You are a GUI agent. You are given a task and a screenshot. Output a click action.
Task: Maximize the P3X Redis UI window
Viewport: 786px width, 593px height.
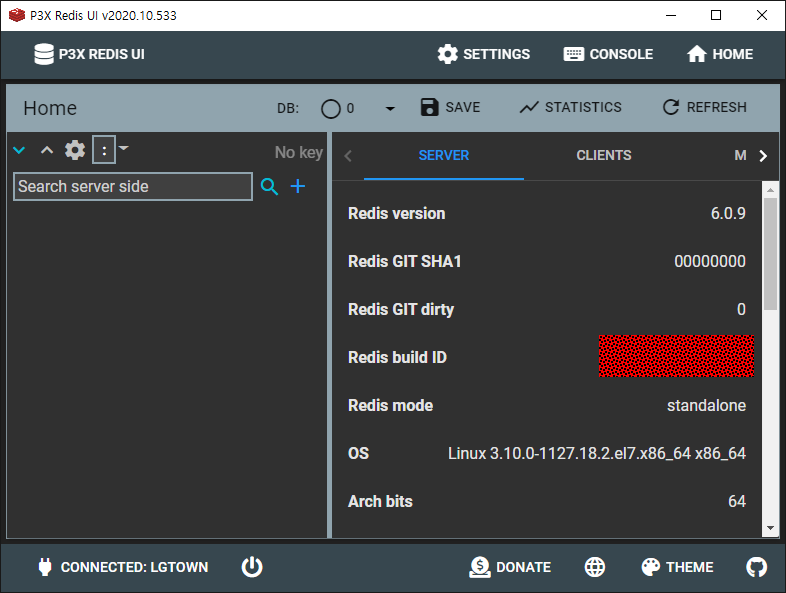[x=716, y=15]
